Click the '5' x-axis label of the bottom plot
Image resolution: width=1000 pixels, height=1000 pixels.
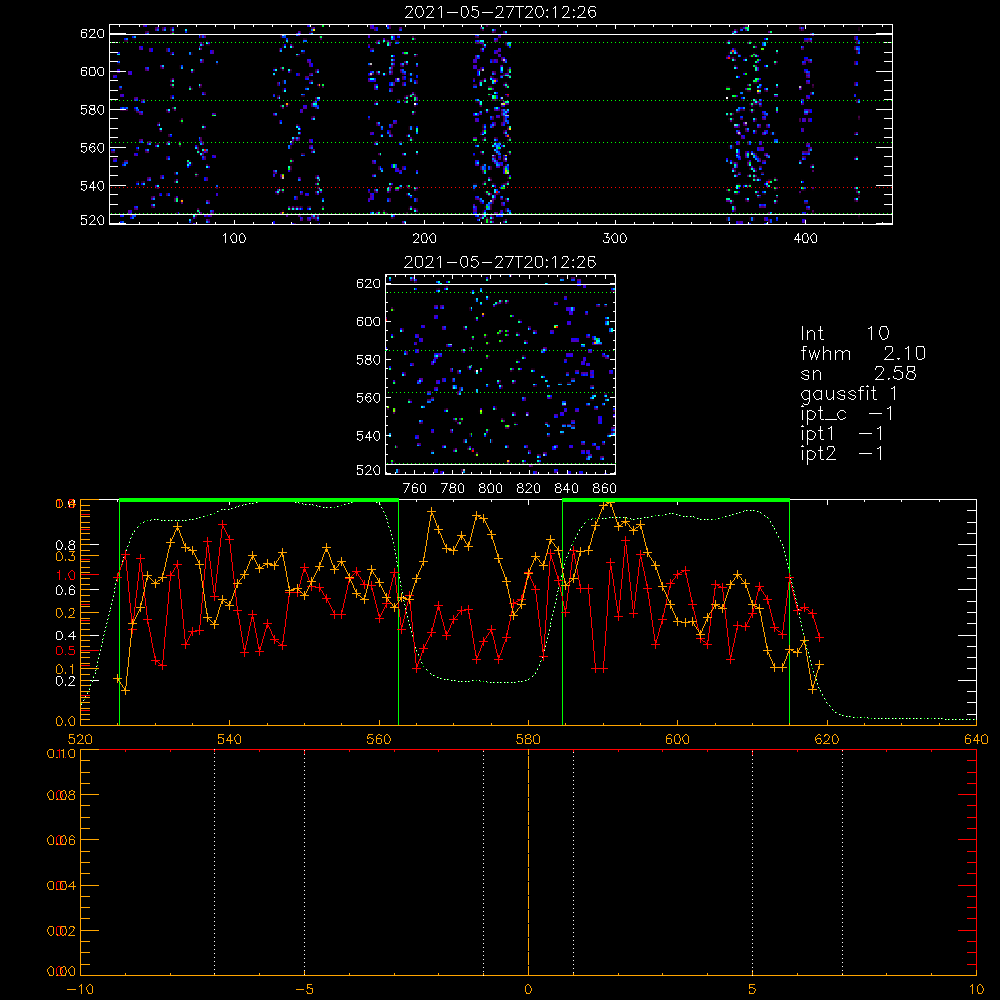point(752,989)
